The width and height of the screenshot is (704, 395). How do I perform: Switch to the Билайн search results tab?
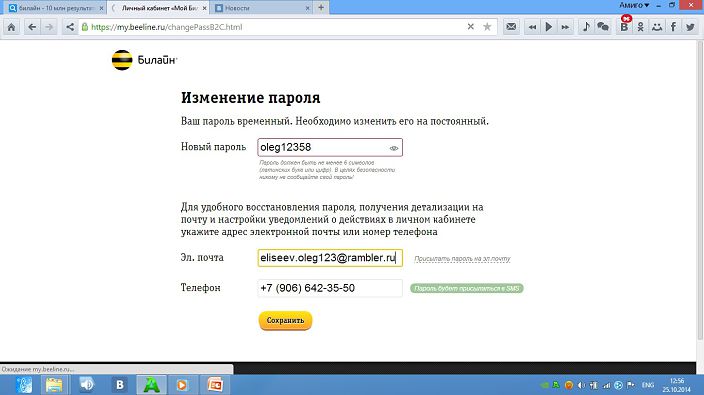55,8
